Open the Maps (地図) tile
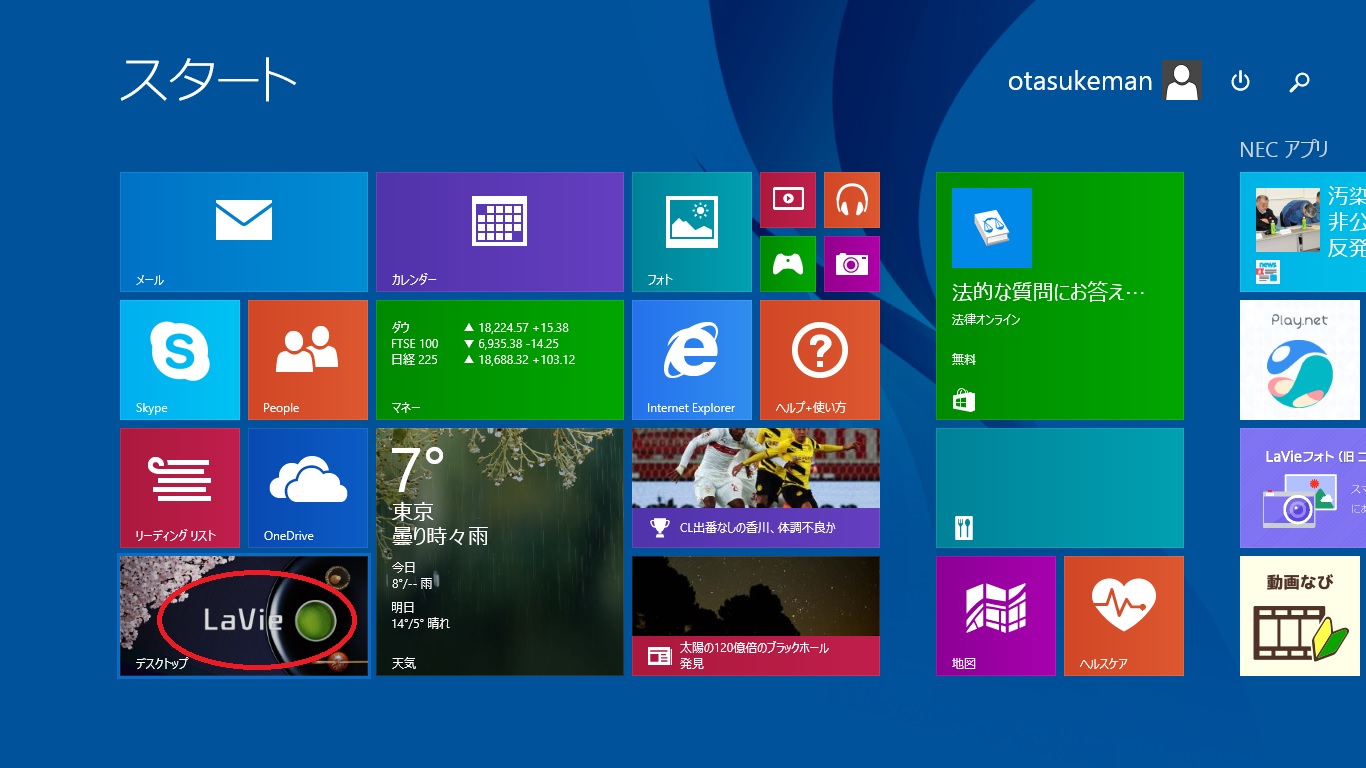This screenshot has width=1366, height=768. coord(996,616)
